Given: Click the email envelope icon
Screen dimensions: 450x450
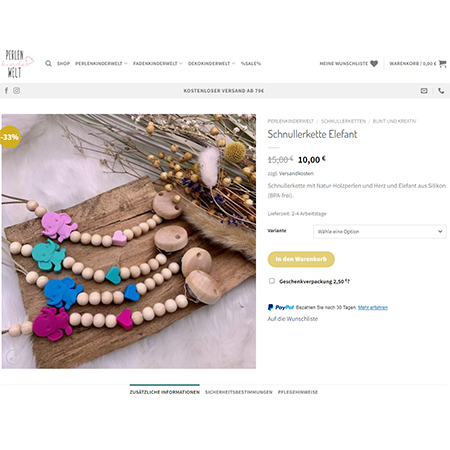Looking at the screenshot, I should click(x=424, y=91).
